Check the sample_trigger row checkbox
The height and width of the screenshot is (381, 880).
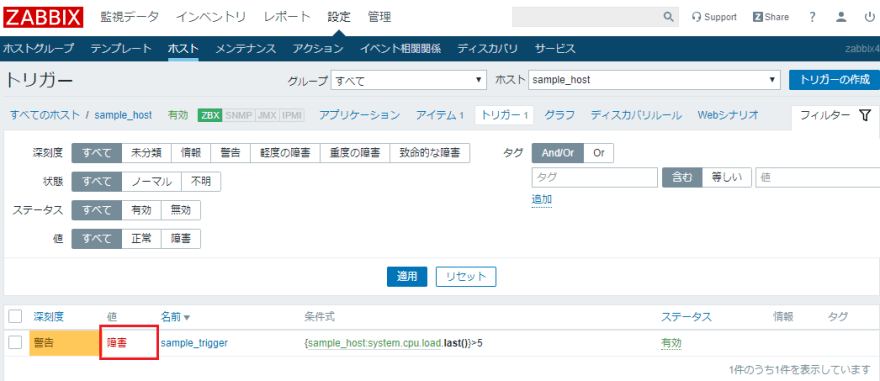(x=15, y=342)
